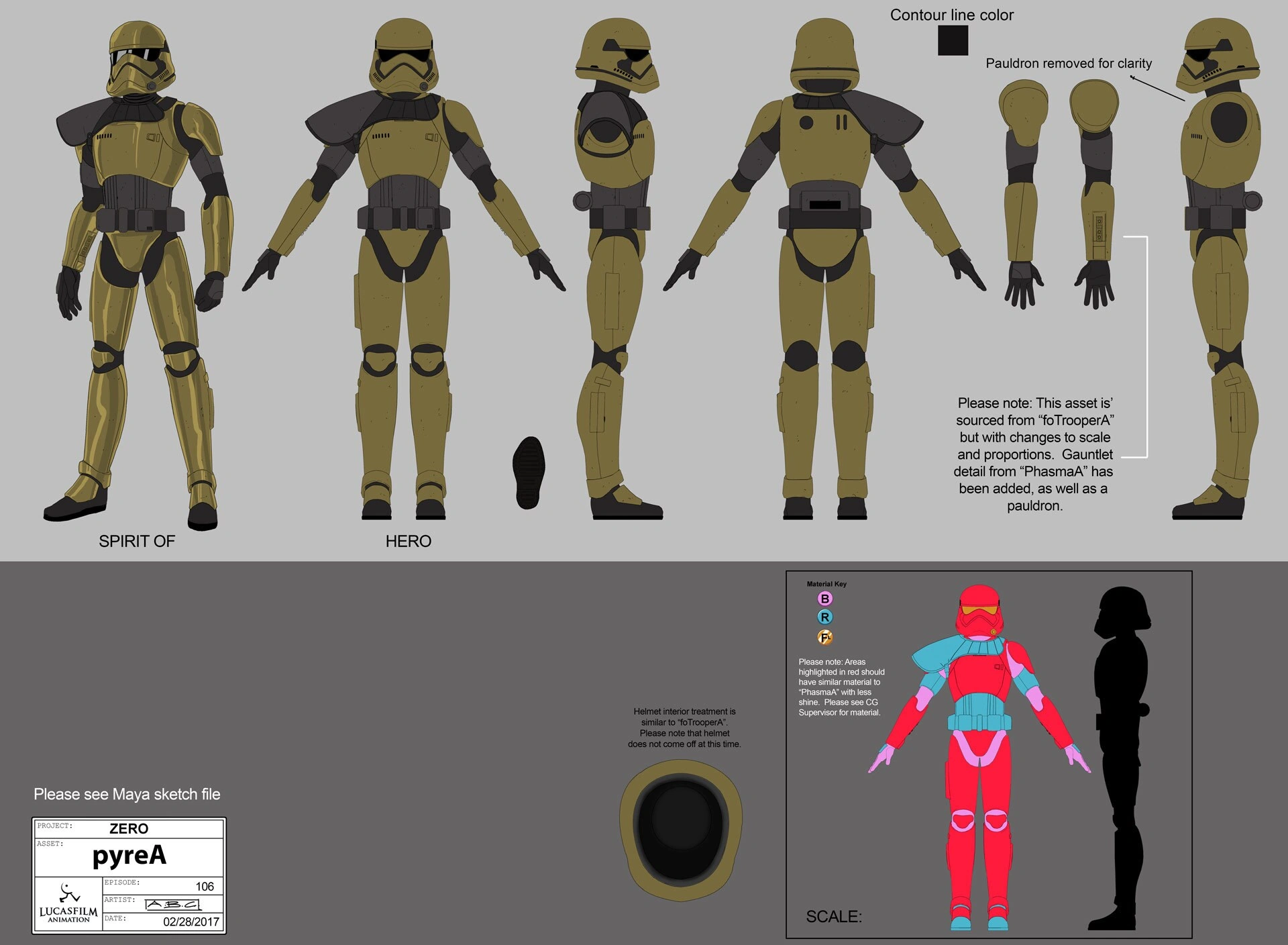The height and width of the screenshot is (945, 1288).
Task: Click the ZERO project name field
Action: coord(129,829)
